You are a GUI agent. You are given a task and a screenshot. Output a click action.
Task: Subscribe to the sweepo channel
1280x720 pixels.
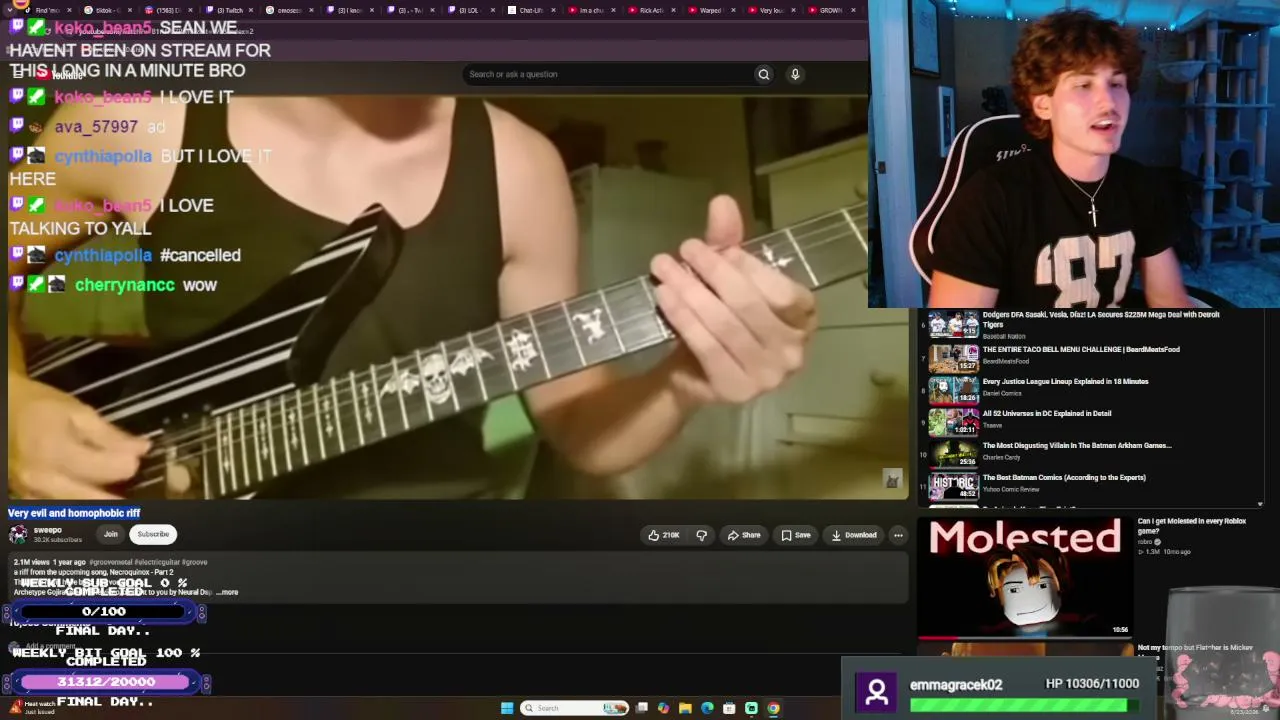point(153,534)
